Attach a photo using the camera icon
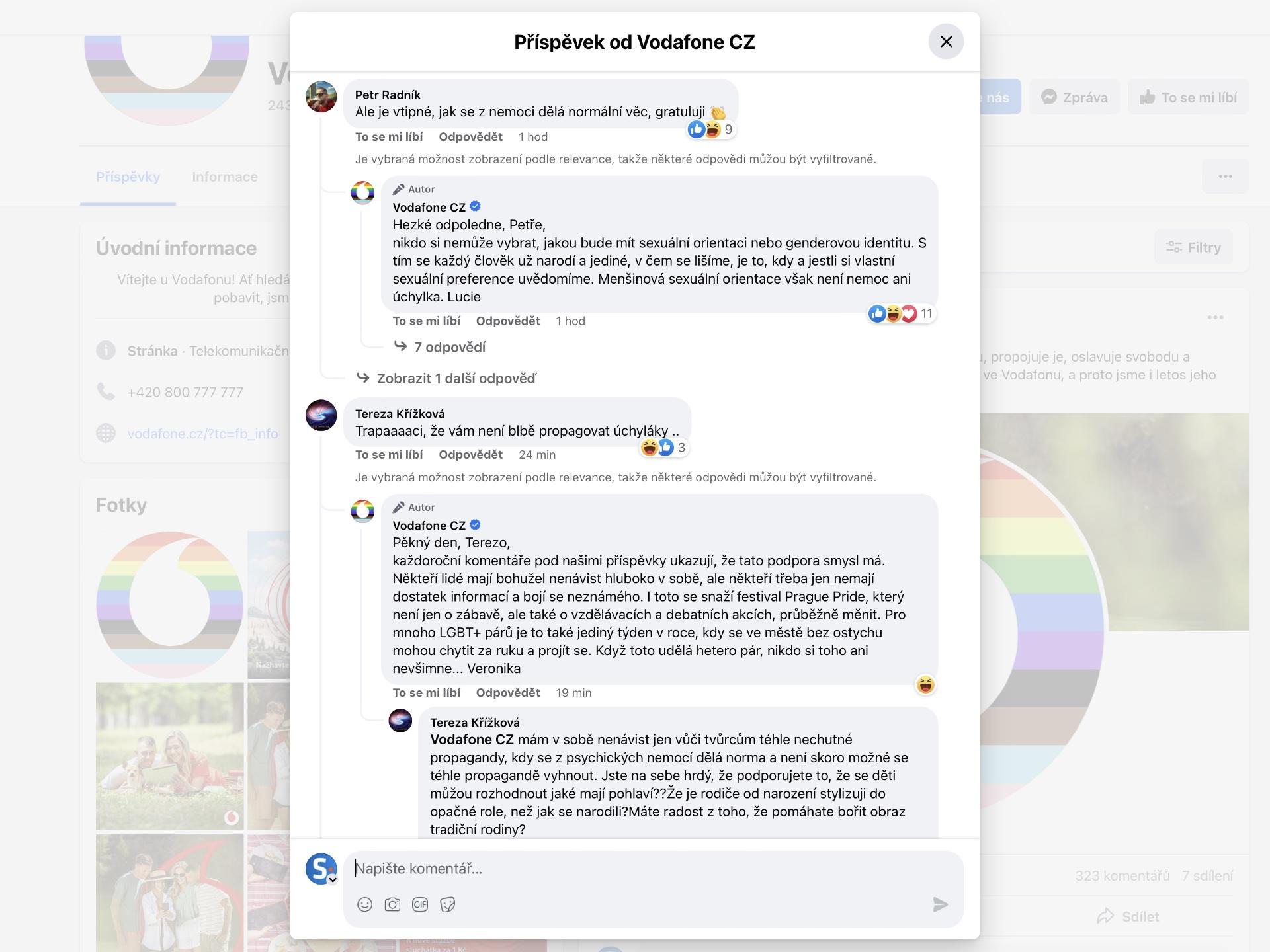Viewport: 1270px width, 952px height. click(392, 904)
